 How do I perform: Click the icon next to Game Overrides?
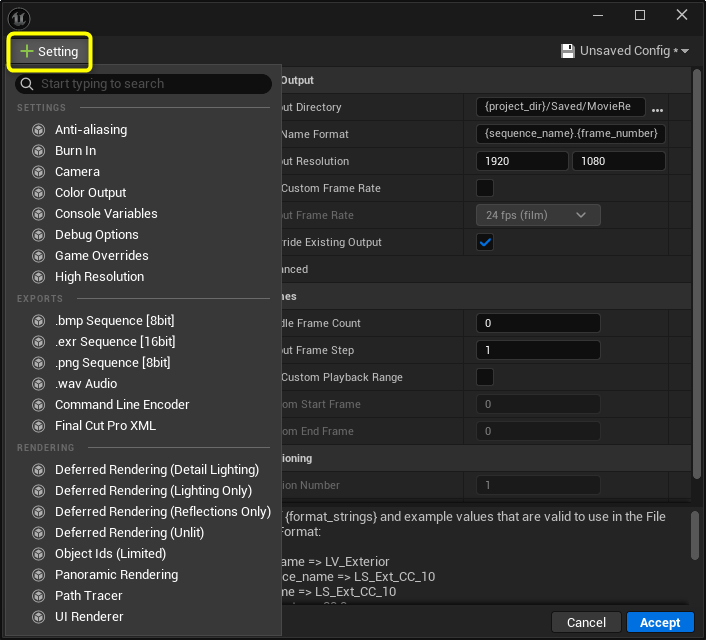point(39,256)
